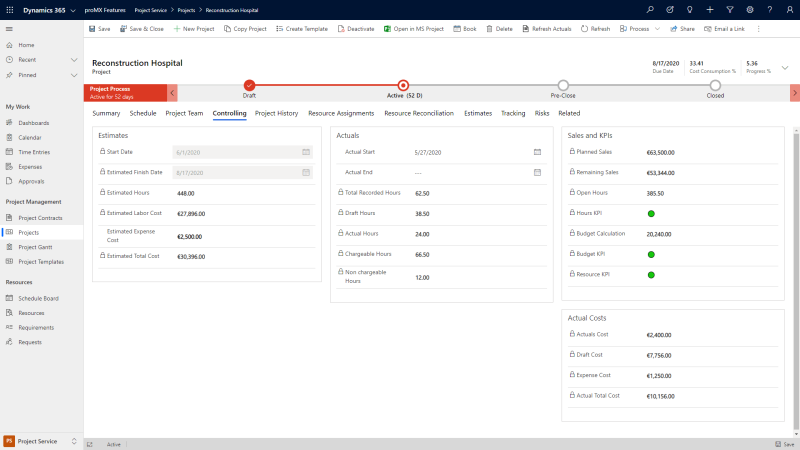Open Project Gantt in sidebar

click(x=35, y=246)
